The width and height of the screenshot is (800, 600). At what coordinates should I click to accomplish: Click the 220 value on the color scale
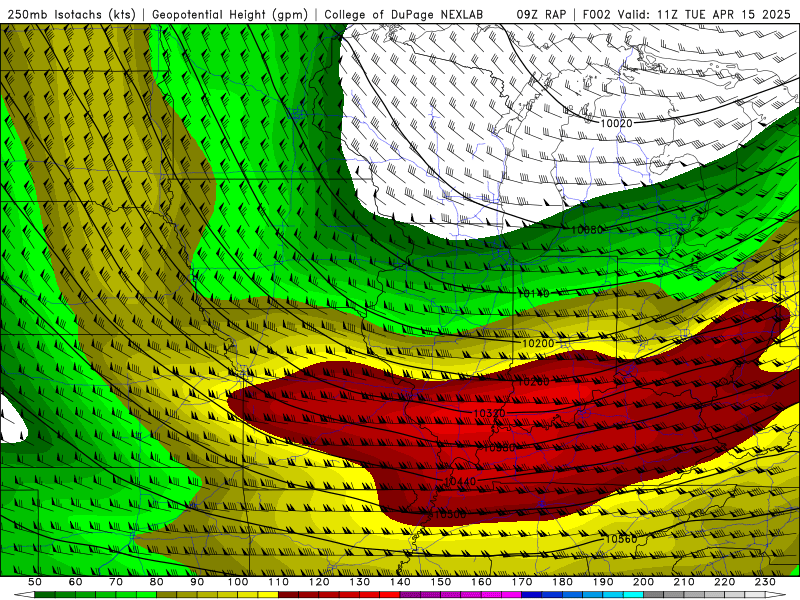click(724, 582)
